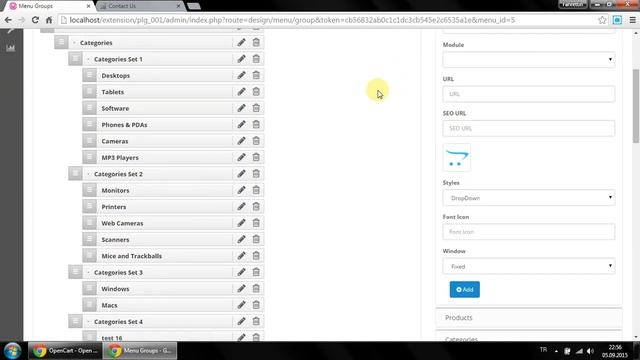Screen dimensions: 640x360
Task: Go back to previous page
Action: tap(8, 20)
